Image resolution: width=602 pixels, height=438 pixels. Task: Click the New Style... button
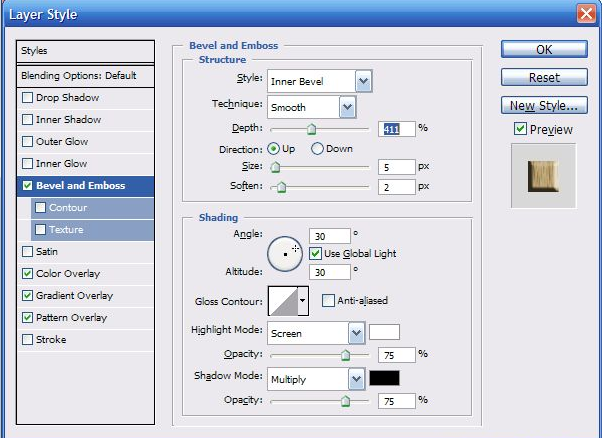[543, 105]
